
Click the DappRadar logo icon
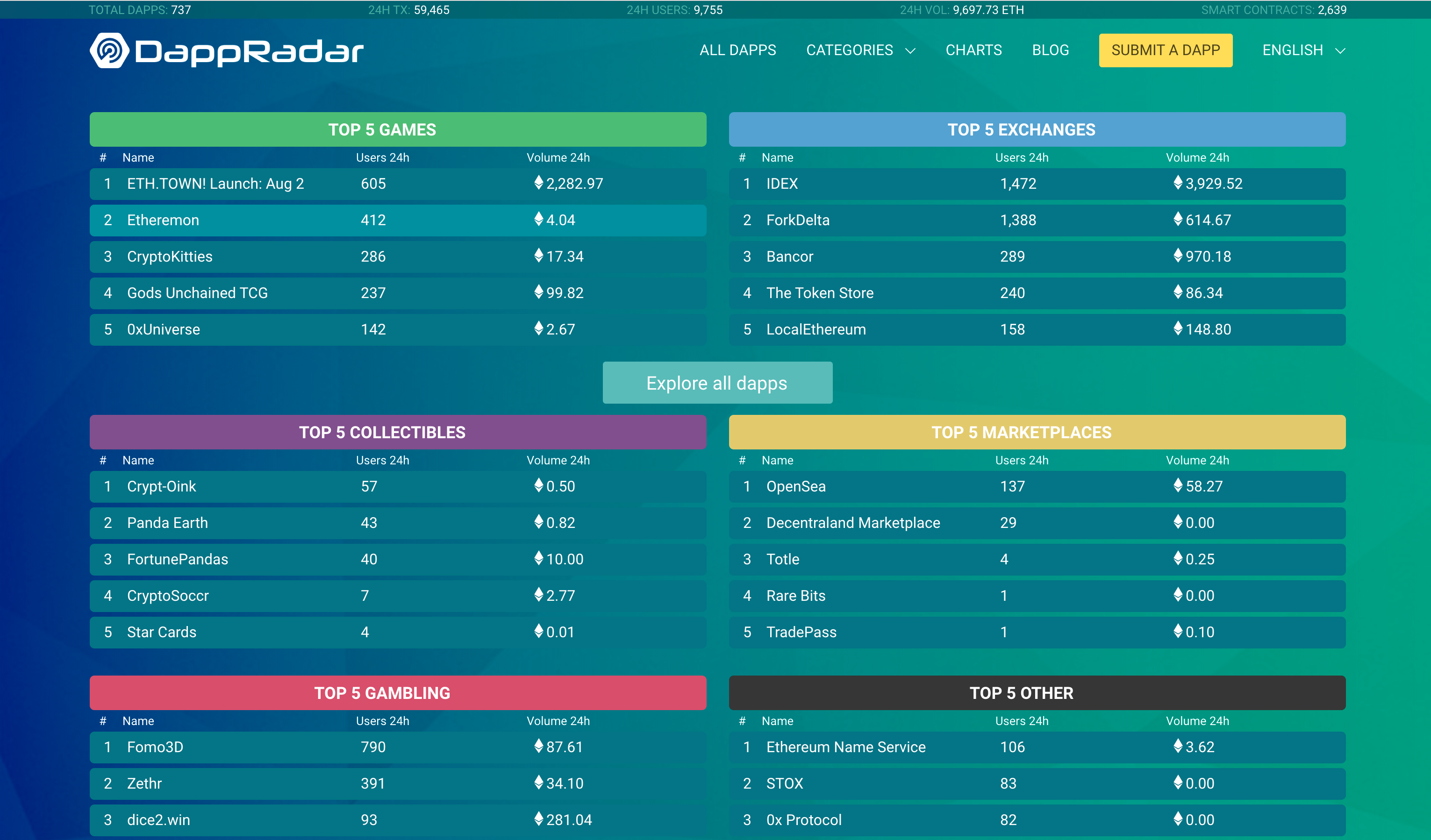point(110,50)
